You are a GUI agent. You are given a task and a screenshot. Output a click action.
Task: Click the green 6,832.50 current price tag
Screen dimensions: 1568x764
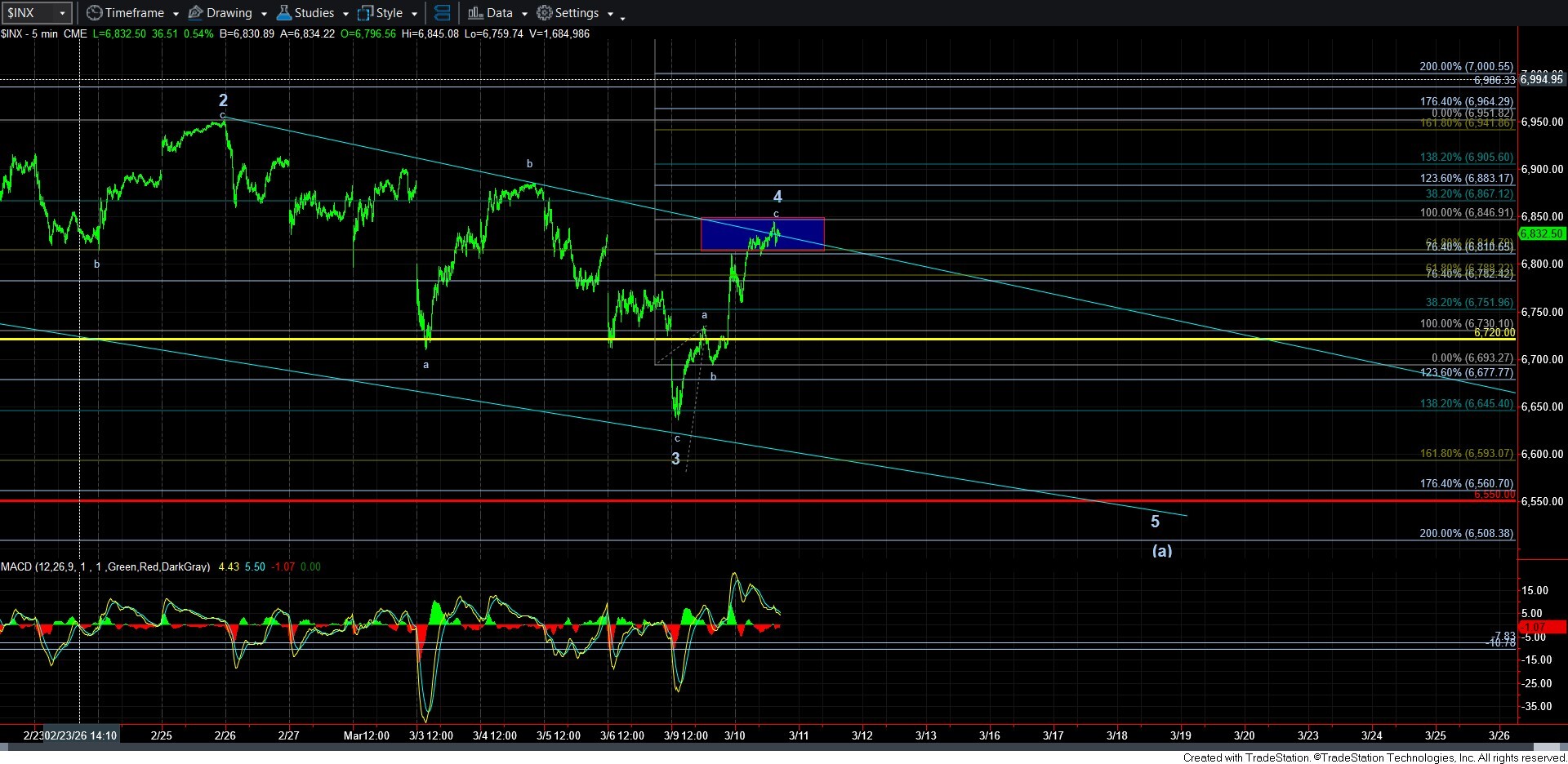click(1540, 233)
